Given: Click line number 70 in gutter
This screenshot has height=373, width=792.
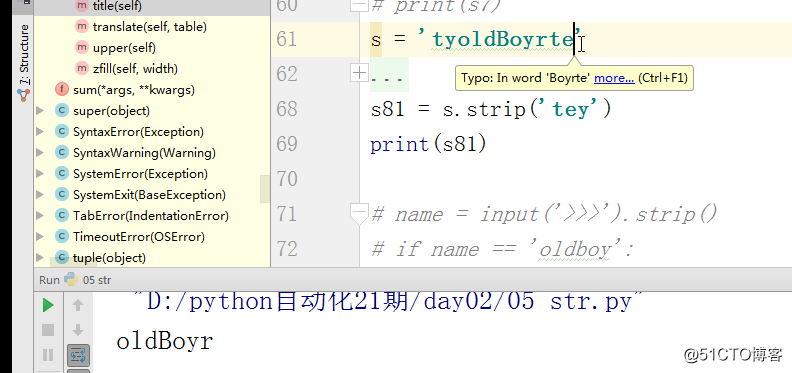Looking at the screenshot, I should [287, 179].
